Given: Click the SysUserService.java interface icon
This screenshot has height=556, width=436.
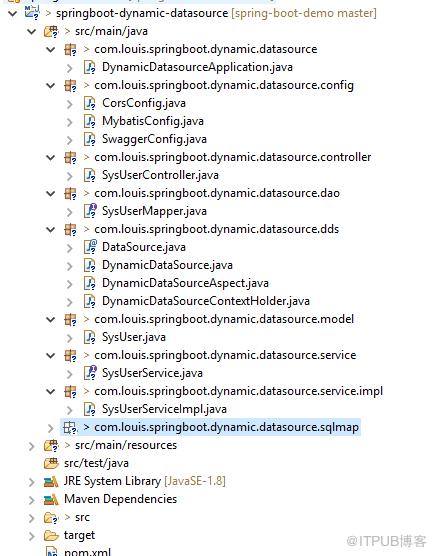Looking at the screenshot, I should tap(90, 373).
